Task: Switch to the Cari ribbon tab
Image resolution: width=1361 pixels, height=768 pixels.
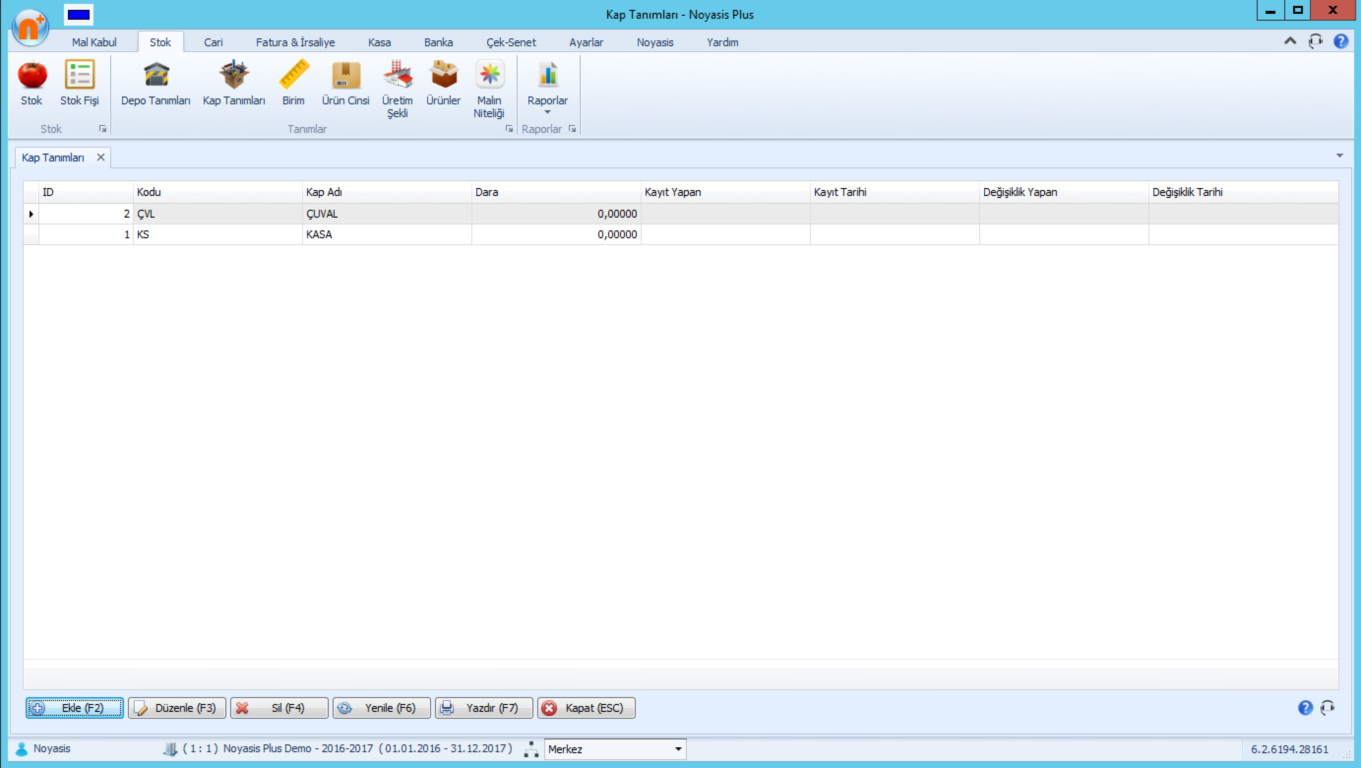Action: (x=213, y=43)
